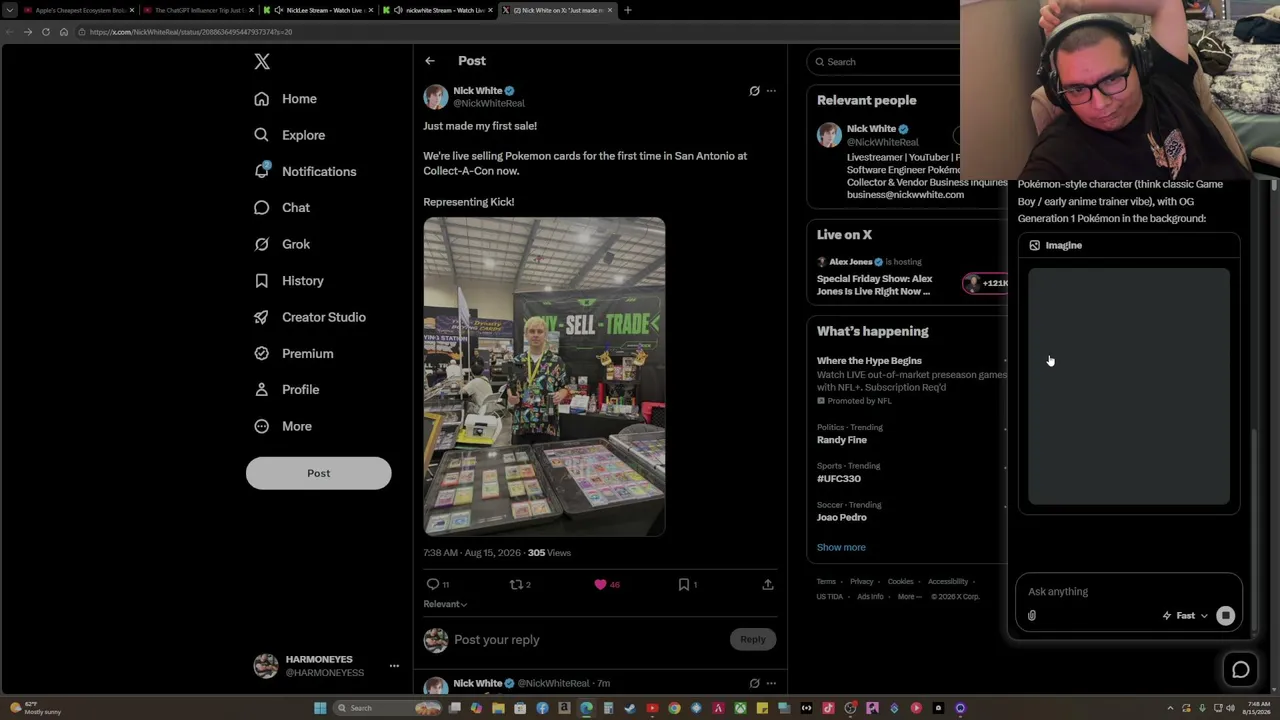The height and width of the screenshot is (720, 1280).
Task: Open the Randy Fine trending topic
Action: click(x=842, y=440)
